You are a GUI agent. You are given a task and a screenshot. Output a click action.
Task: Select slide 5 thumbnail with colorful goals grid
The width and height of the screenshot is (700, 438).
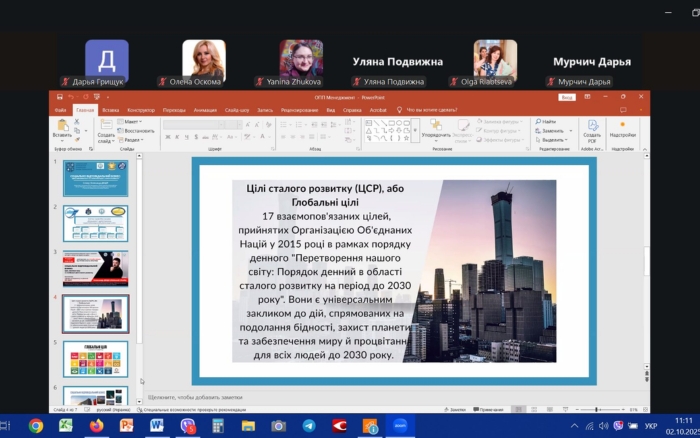point(95,358)
